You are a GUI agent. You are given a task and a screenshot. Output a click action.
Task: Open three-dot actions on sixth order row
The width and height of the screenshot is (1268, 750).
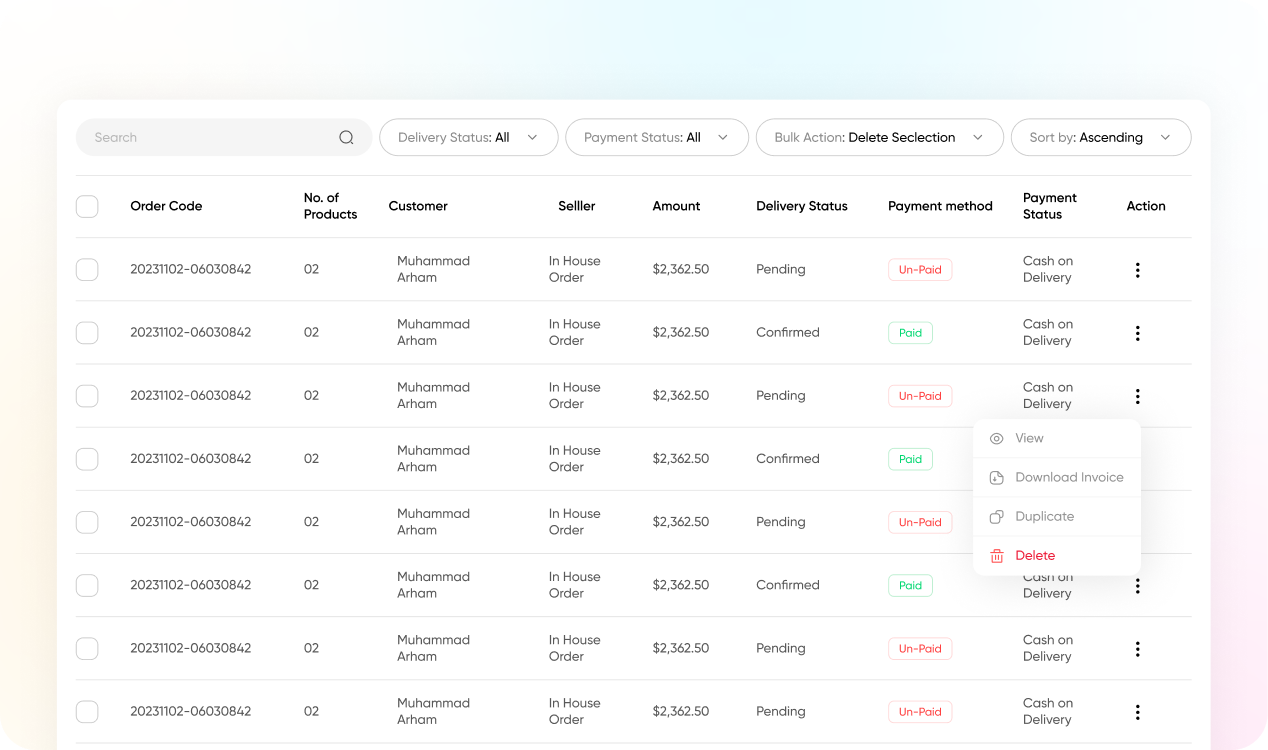(1137, 586)
